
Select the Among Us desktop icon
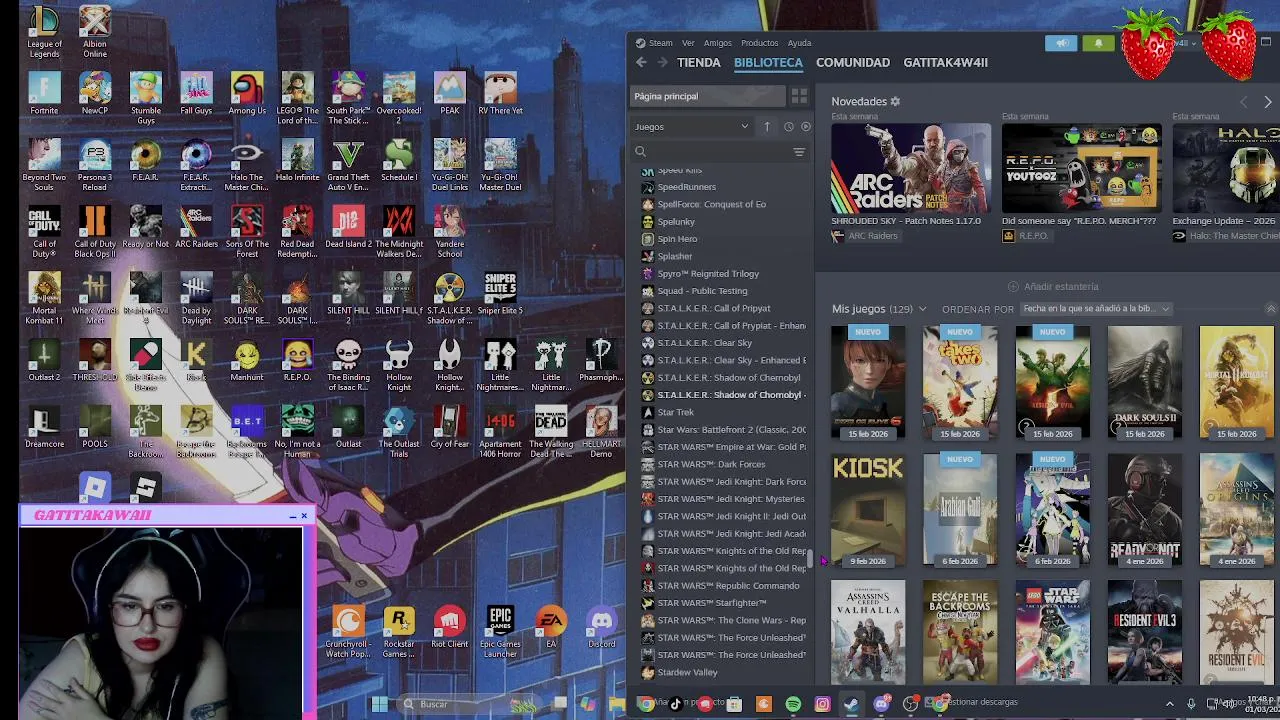pyautogui.click(x=247, y=94)
